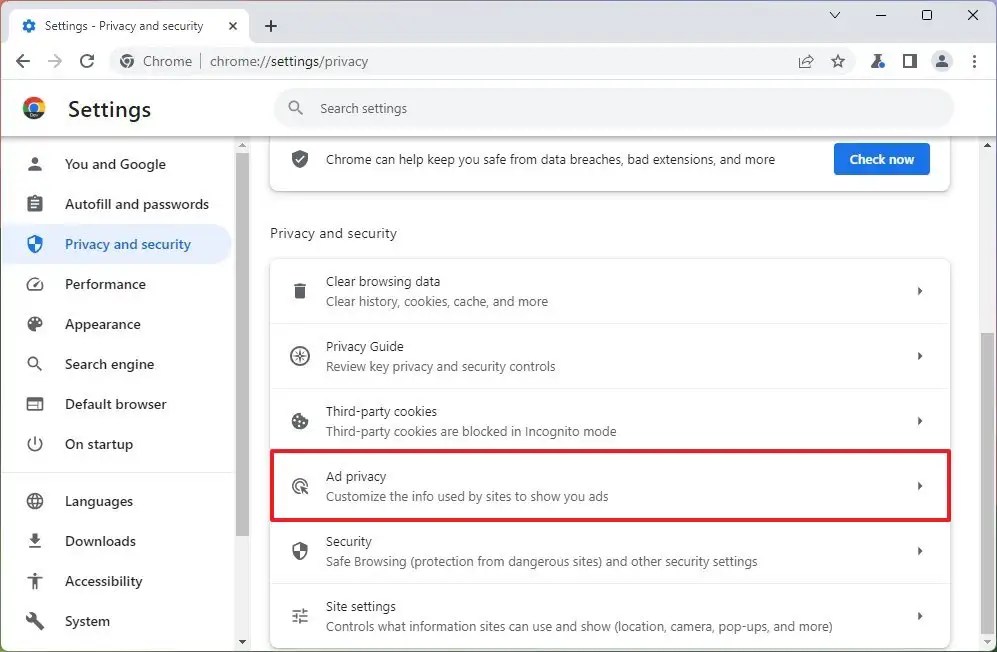997x652 pixels.
Task: Click the Search engine magnifier icon
Action: [34, 364]
